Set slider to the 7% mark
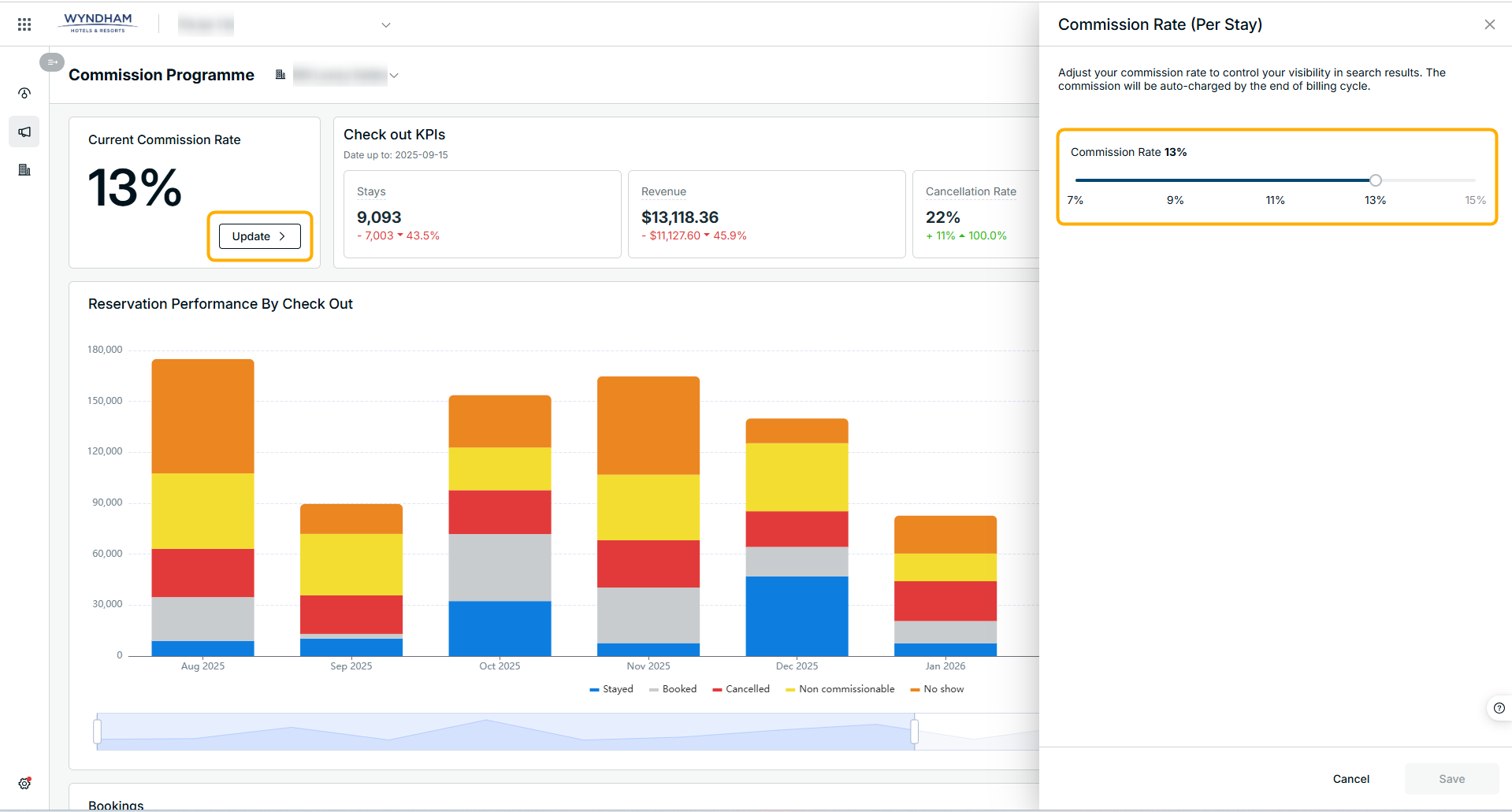The width and height of the screenshot is (1512, 812). coord(1075,200)
